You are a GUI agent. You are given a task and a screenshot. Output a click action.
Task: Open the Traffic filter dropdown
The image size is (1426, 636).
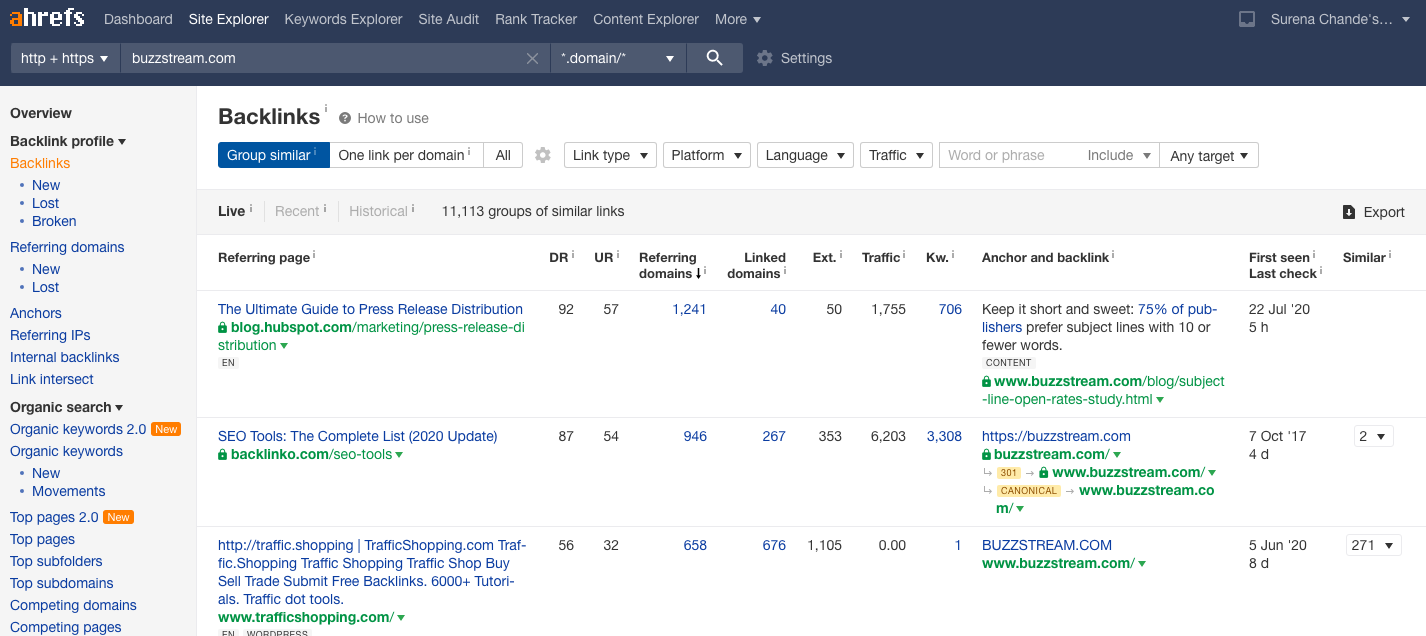(x=896, y=155)
